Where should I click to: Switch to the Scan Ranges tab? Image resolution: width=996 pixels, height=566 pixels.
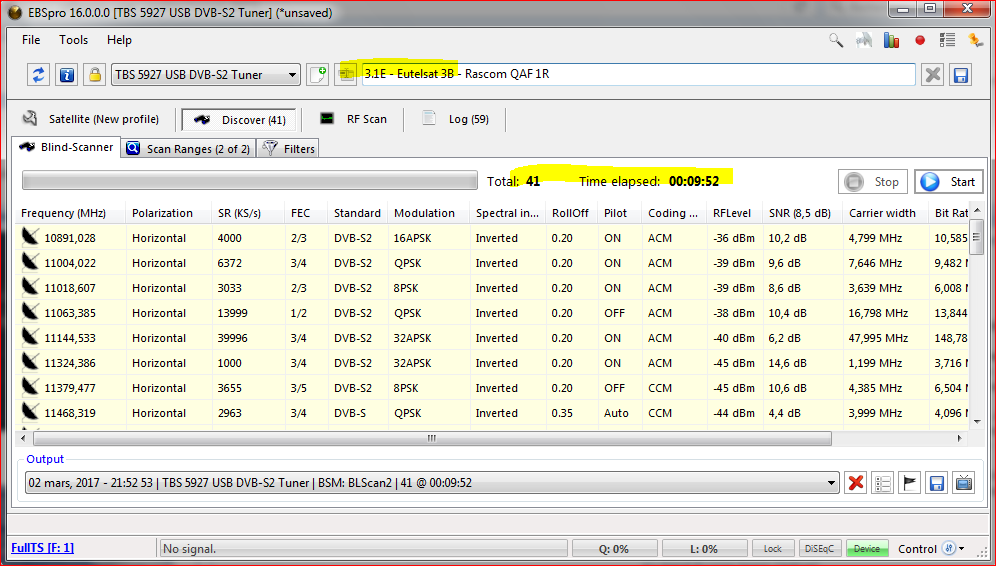187,149
